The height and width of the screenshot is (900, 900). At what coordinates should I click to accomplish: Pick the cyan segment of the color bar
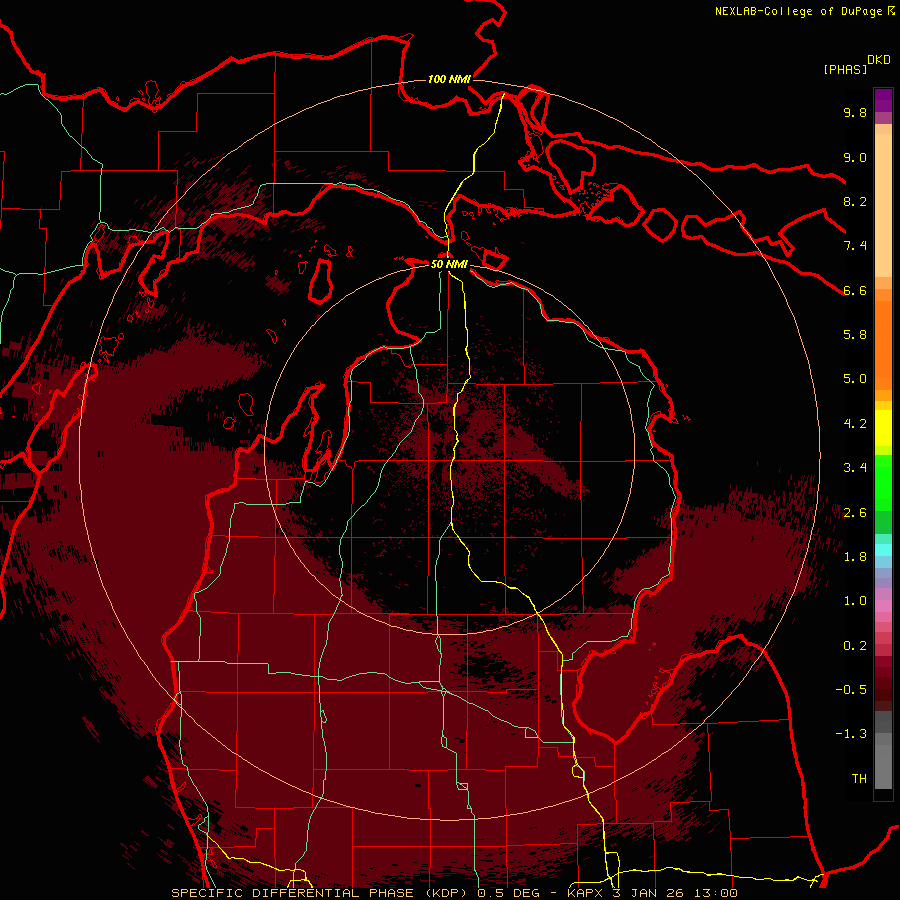(883, 550)
